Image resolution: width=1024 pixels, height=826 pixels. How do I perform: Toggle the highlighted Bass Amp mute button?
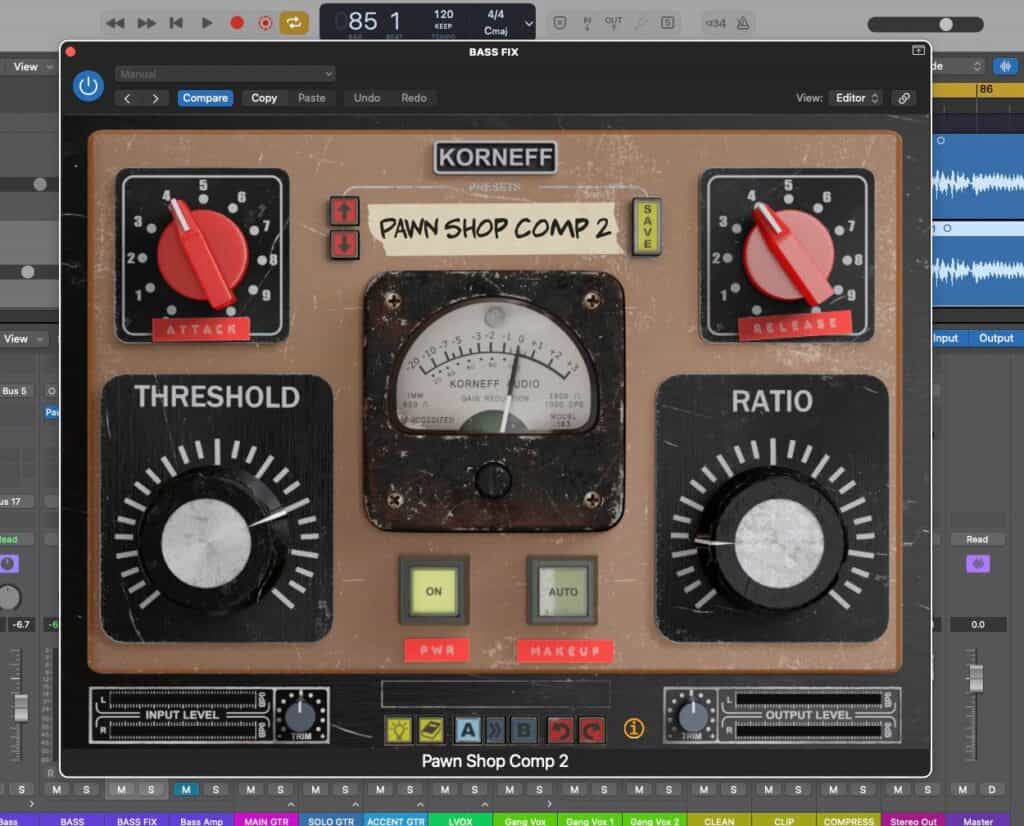click(186, 789)
